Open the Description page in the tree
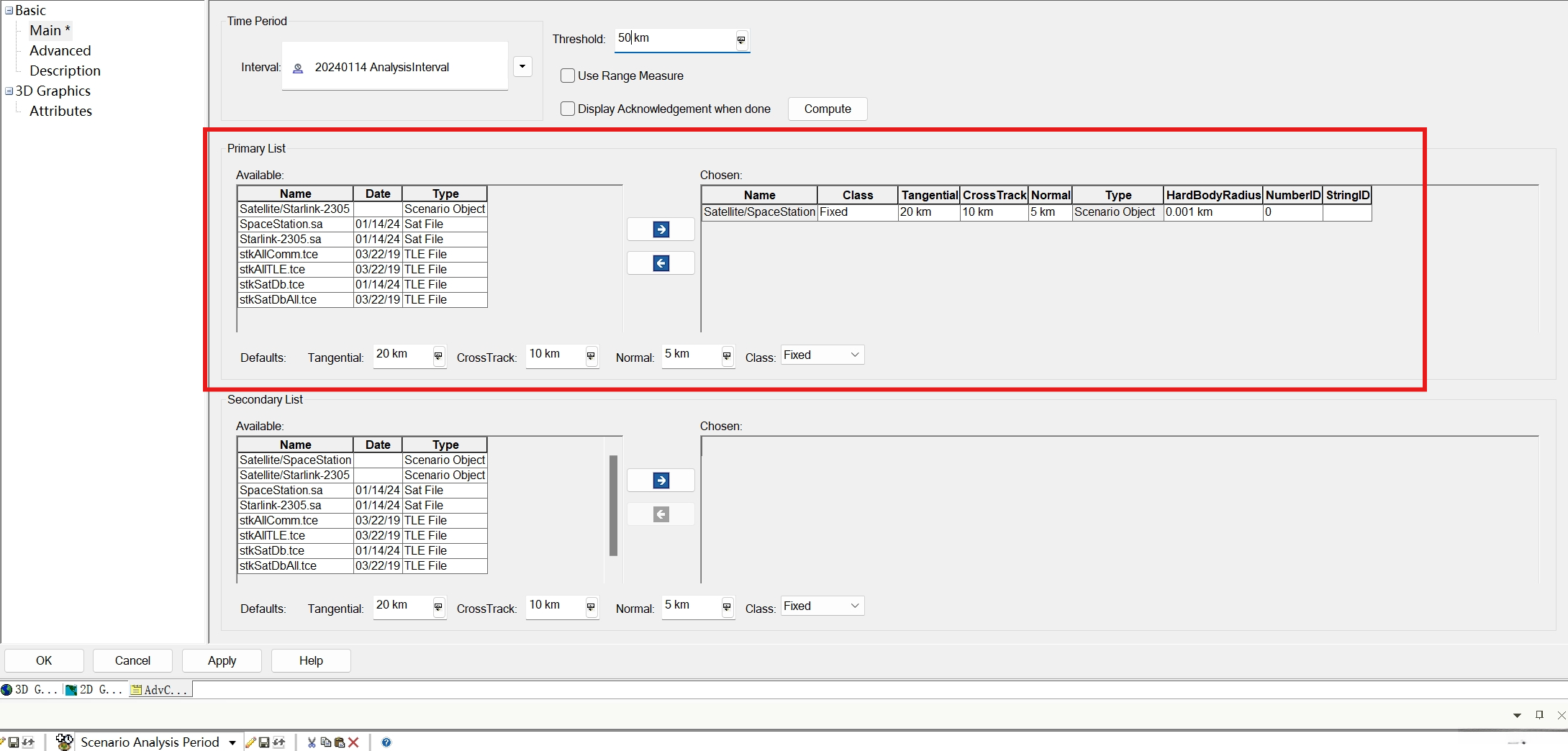Viewport: 1568px width, 751px height. pyautogui.click(x=65, y=70)
